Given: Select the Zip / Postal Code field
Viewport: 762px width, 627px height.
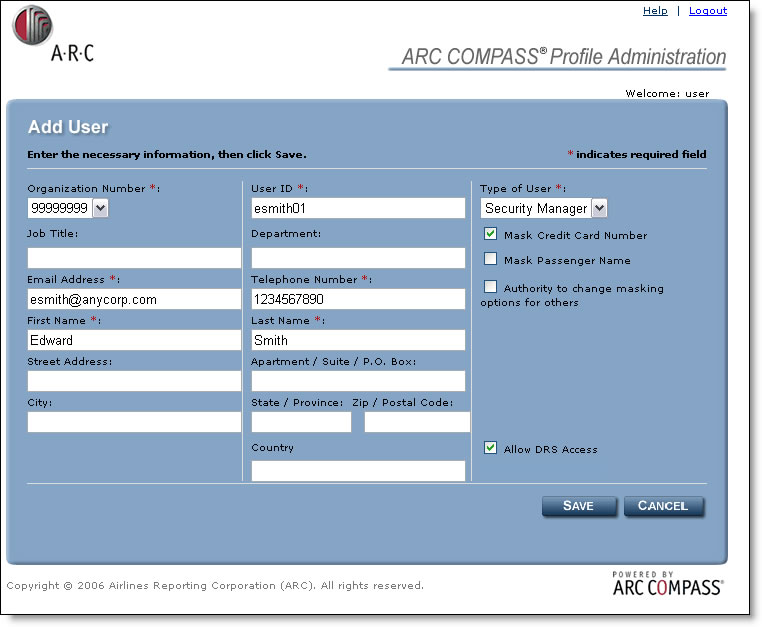Looking at the screenshot, I should coord(417,422).
